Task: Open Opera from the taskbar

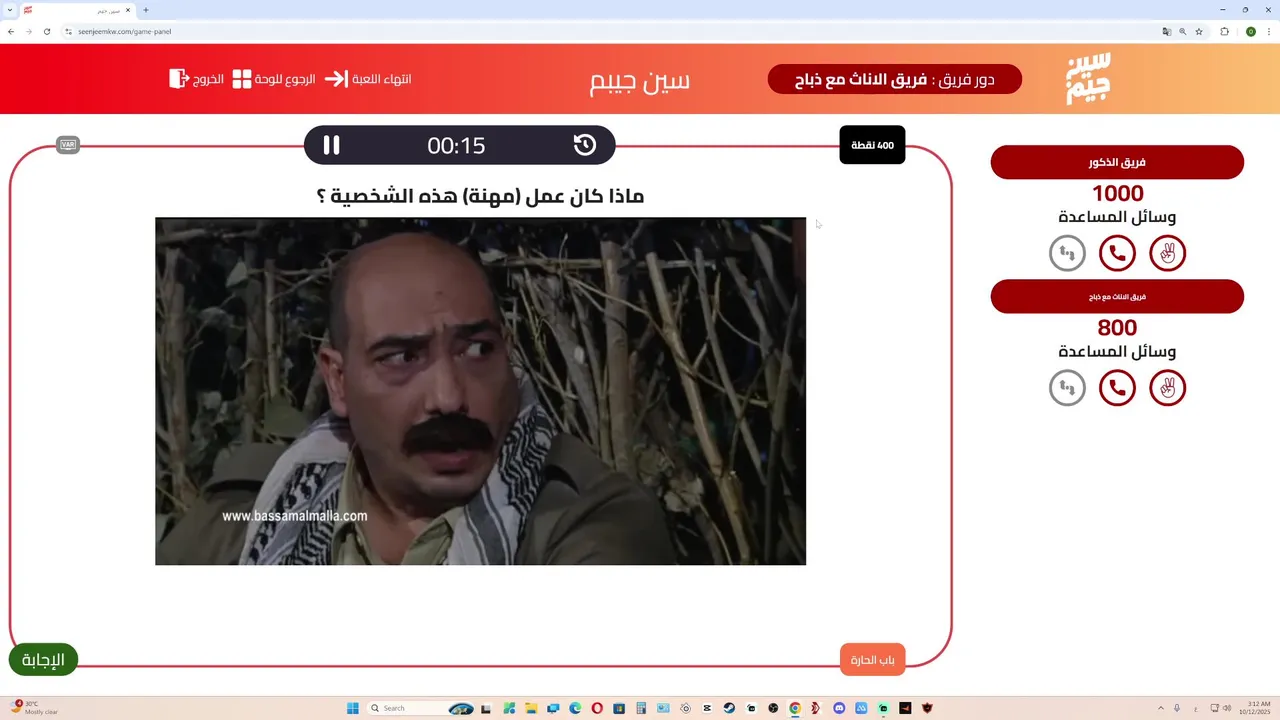Action: point(597,708)
